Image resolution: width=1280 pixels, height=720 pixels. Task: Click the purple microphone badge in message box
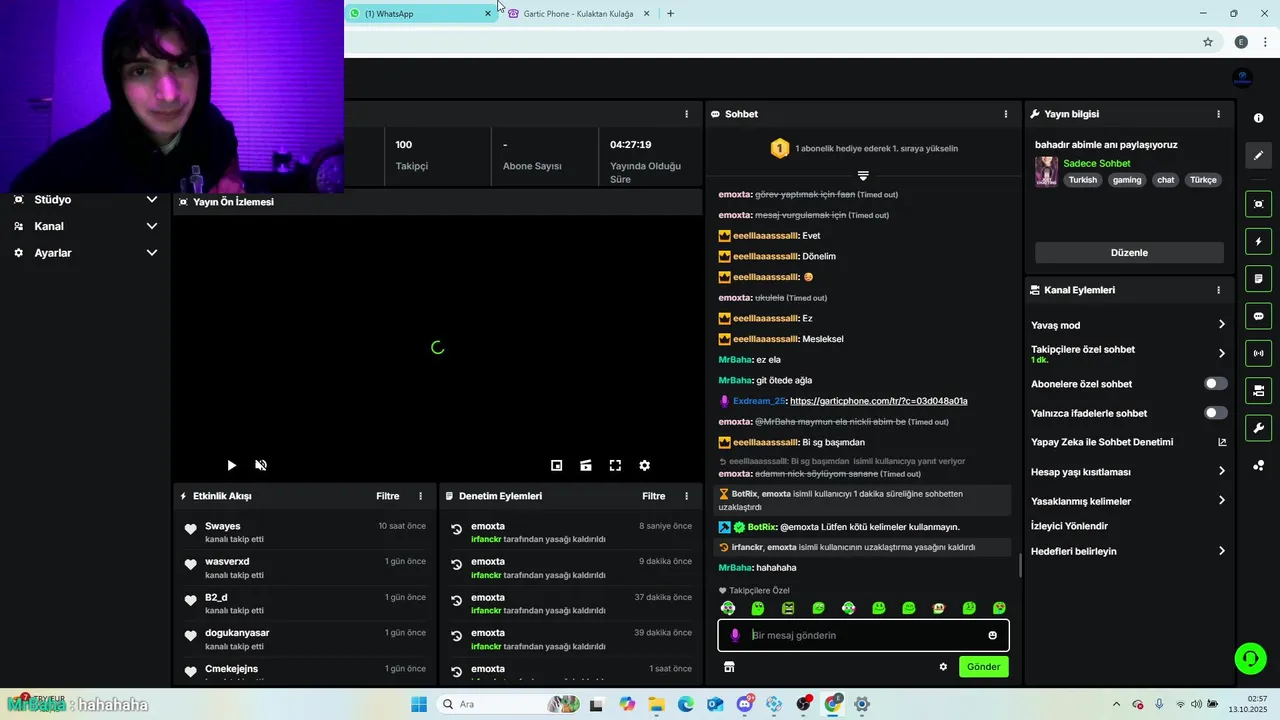click(x=735, y=635)
